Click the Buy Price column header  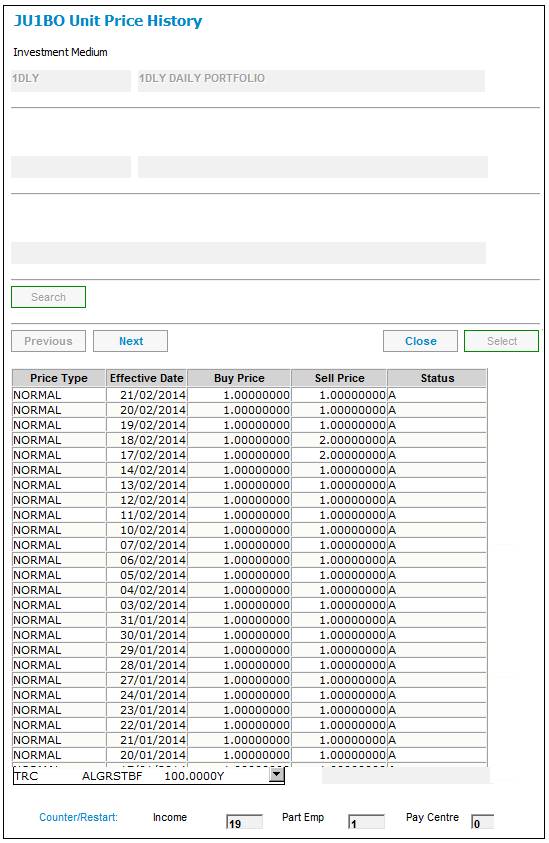click(x=239, y=378)
